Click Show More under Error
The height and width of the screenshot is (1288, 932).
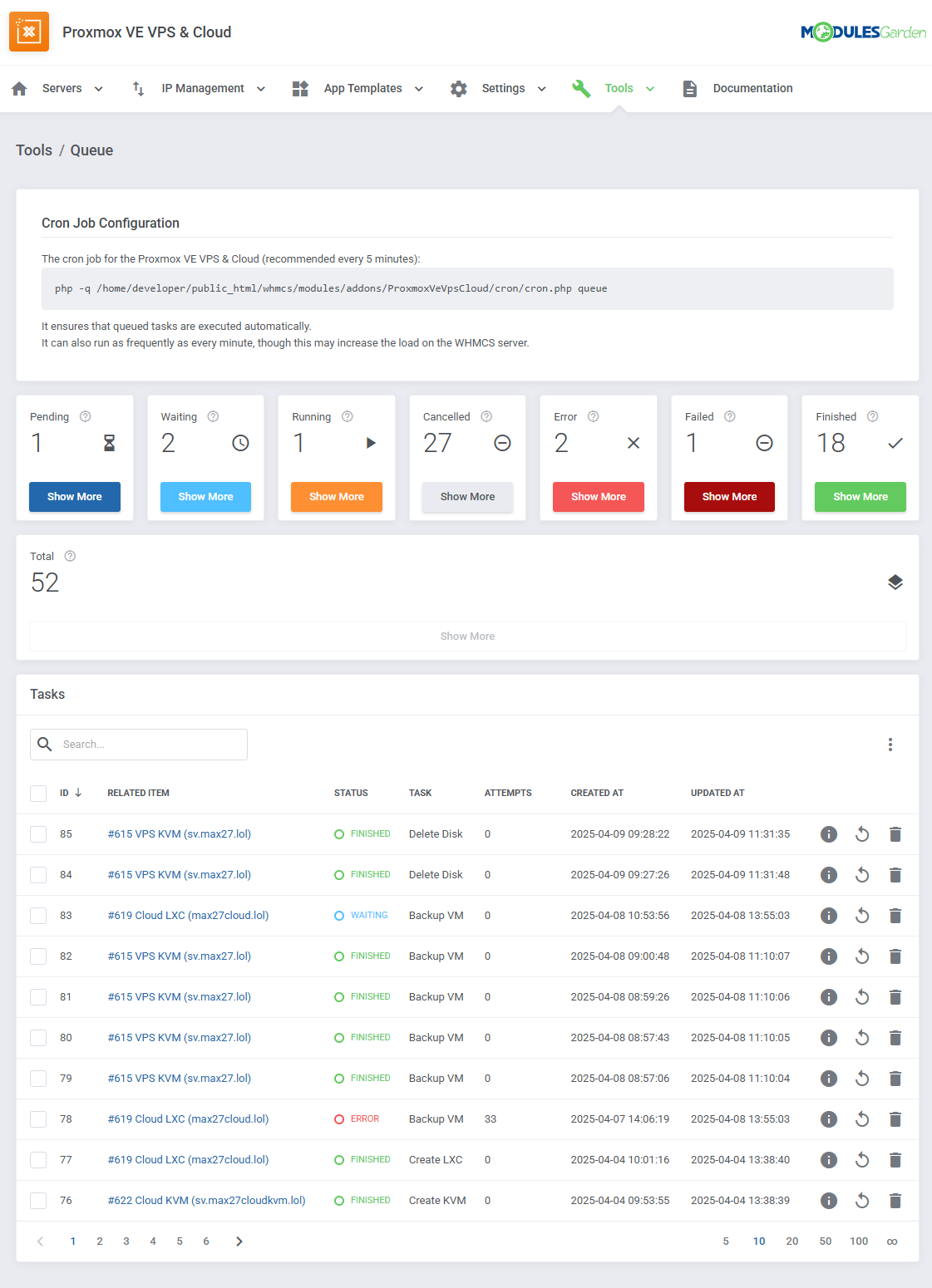point(599,497)
